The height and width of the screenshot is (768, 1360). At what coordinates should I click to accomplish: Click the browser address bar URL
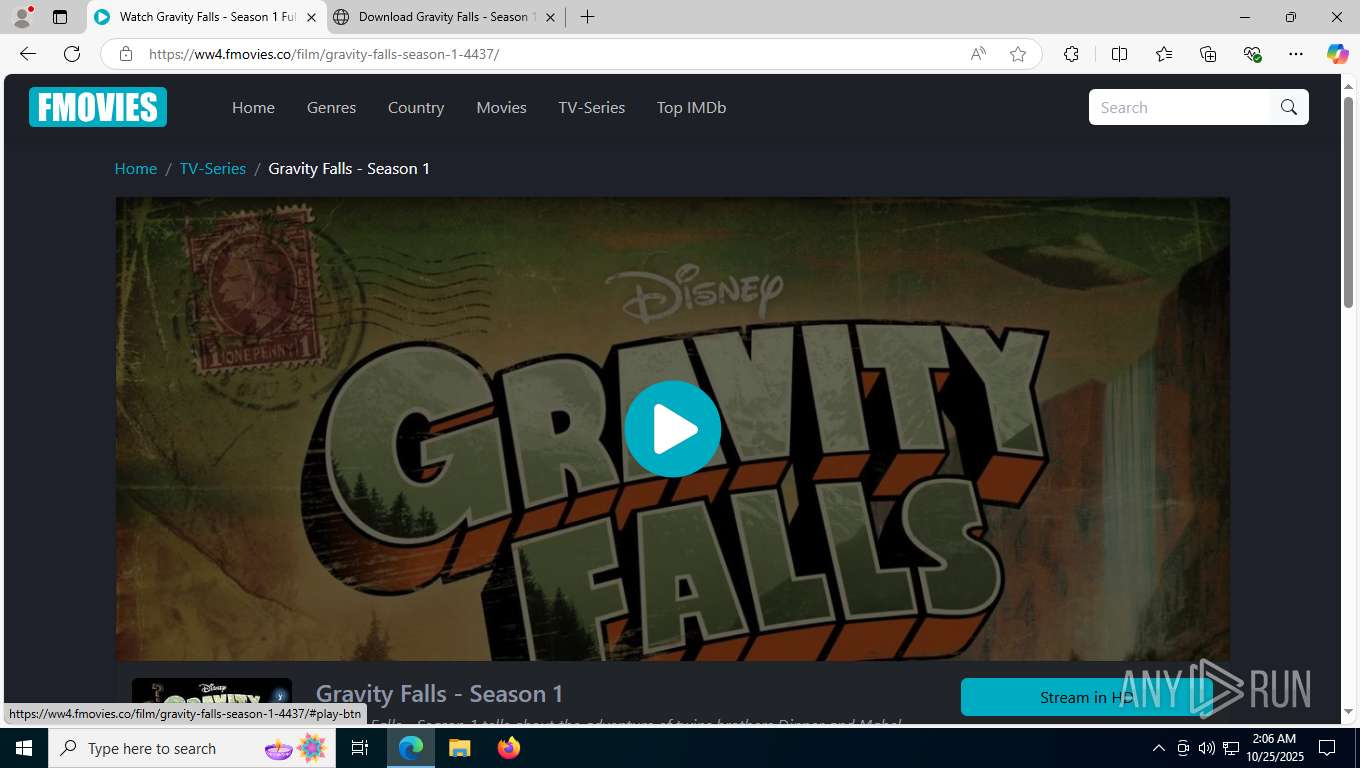pos(324,54)
